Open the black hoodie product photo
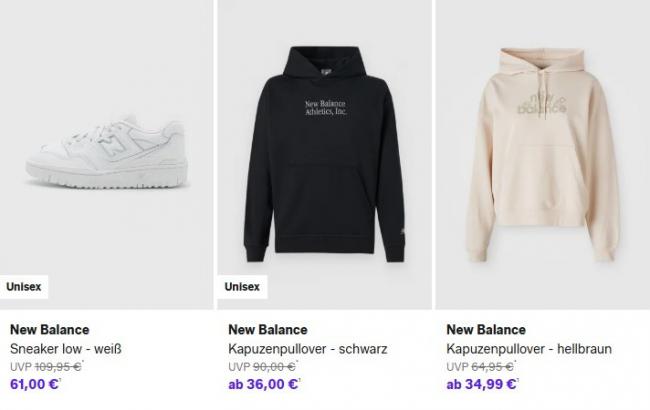 (324, 150)
